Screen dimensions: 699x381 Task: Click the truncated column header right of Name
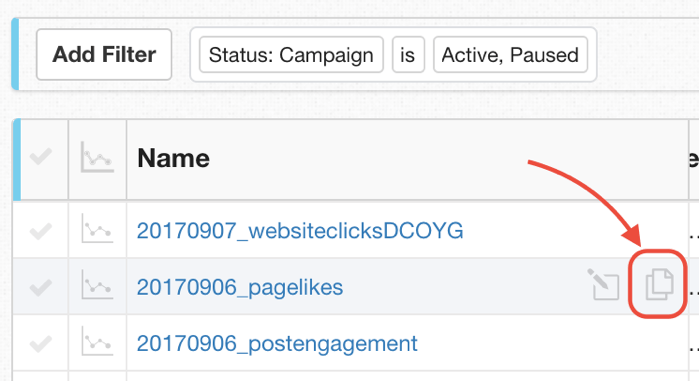[694, 159]
